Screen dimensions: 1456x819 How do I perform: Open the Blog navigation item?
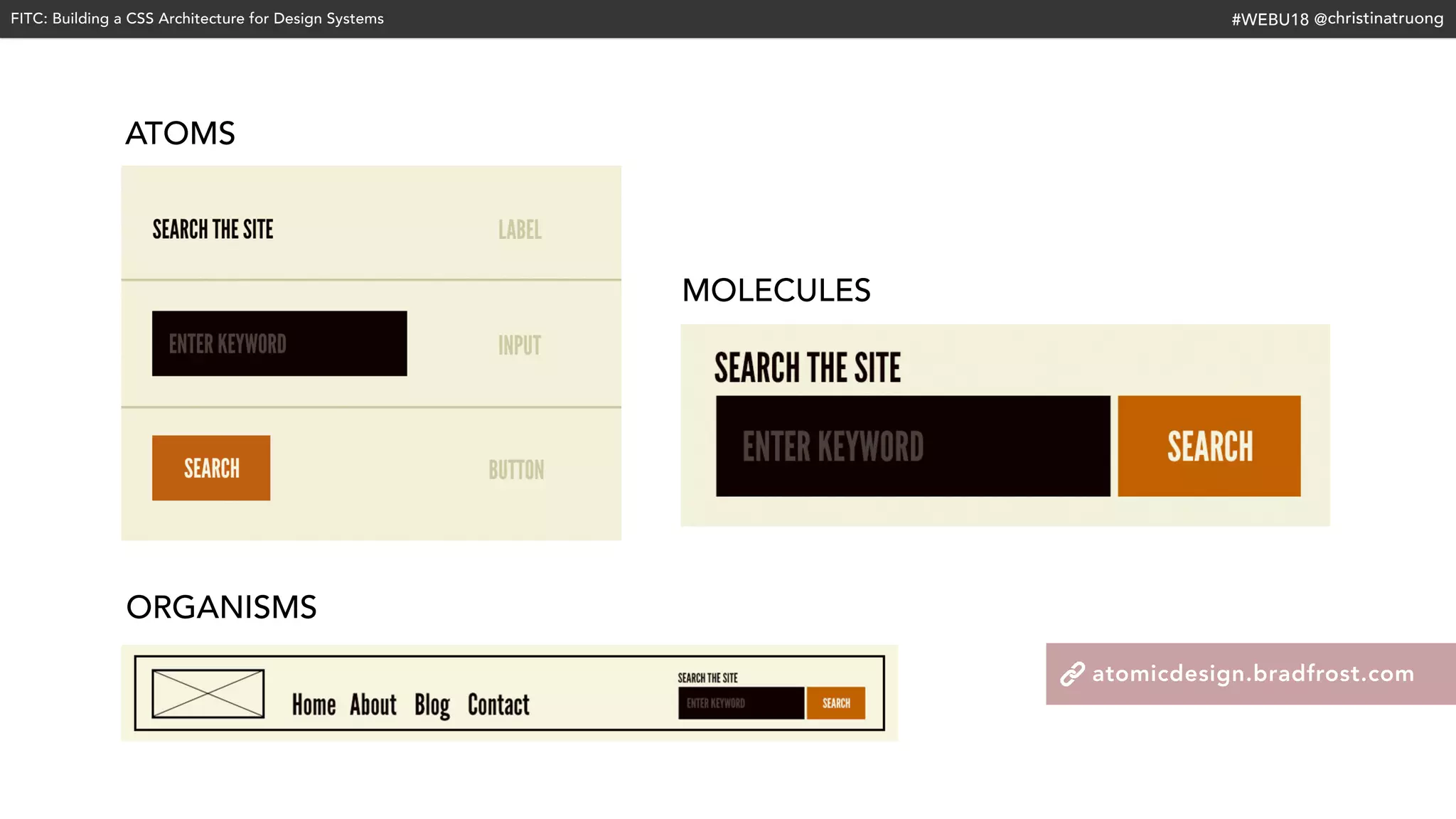(x=432, y=705)
